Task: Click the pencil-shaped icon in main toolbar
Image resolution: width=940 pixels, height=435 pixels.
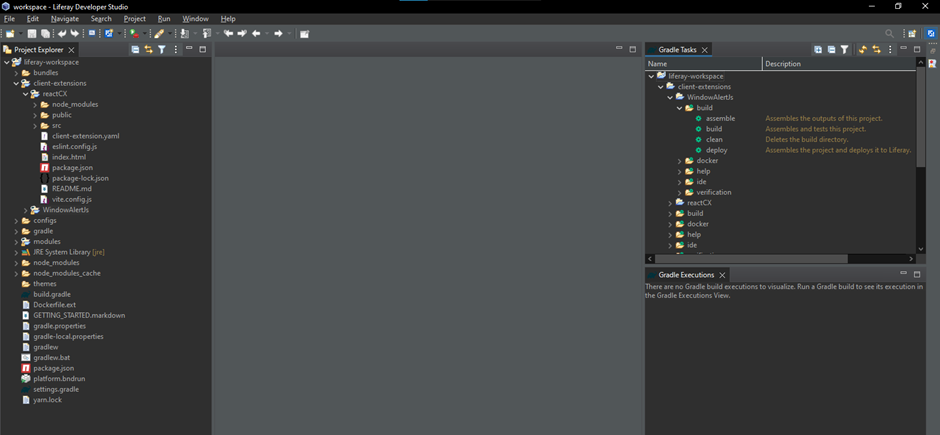Action: (159, 34)
